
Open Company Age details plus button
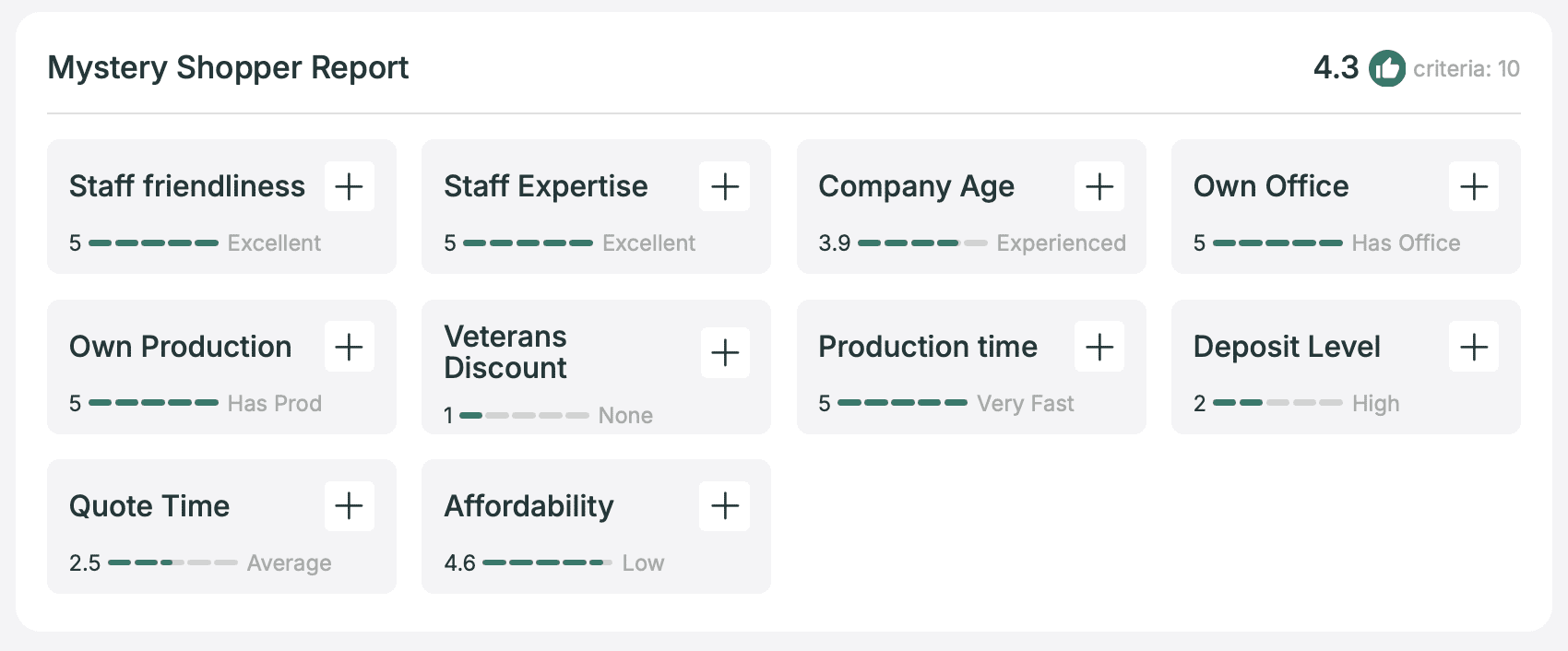pyautogui.click(x=1099, y=186)
